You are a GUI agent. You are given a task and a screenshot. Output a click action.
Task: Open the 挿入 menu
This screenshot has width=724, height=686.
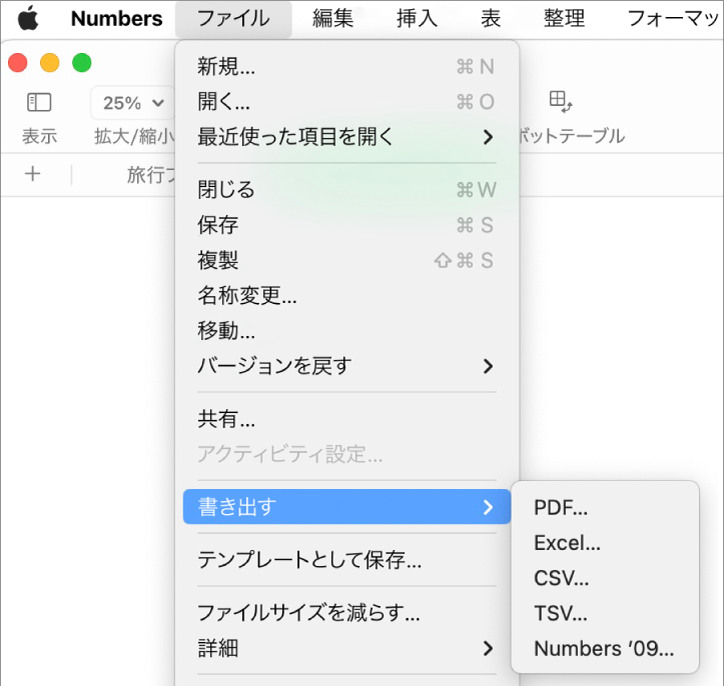tap(416, 19)
